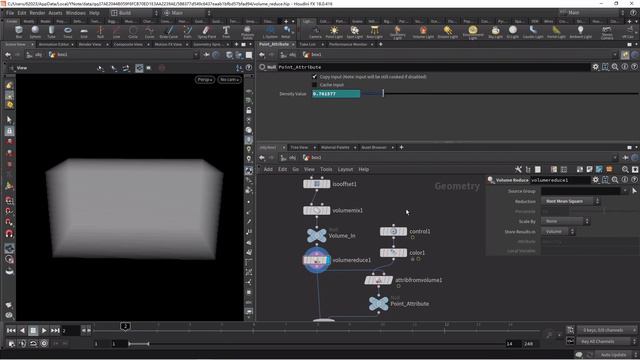Screen dimensions: 640x360
Task: Add a Portal Light from shelf
Action: point(556,31)
